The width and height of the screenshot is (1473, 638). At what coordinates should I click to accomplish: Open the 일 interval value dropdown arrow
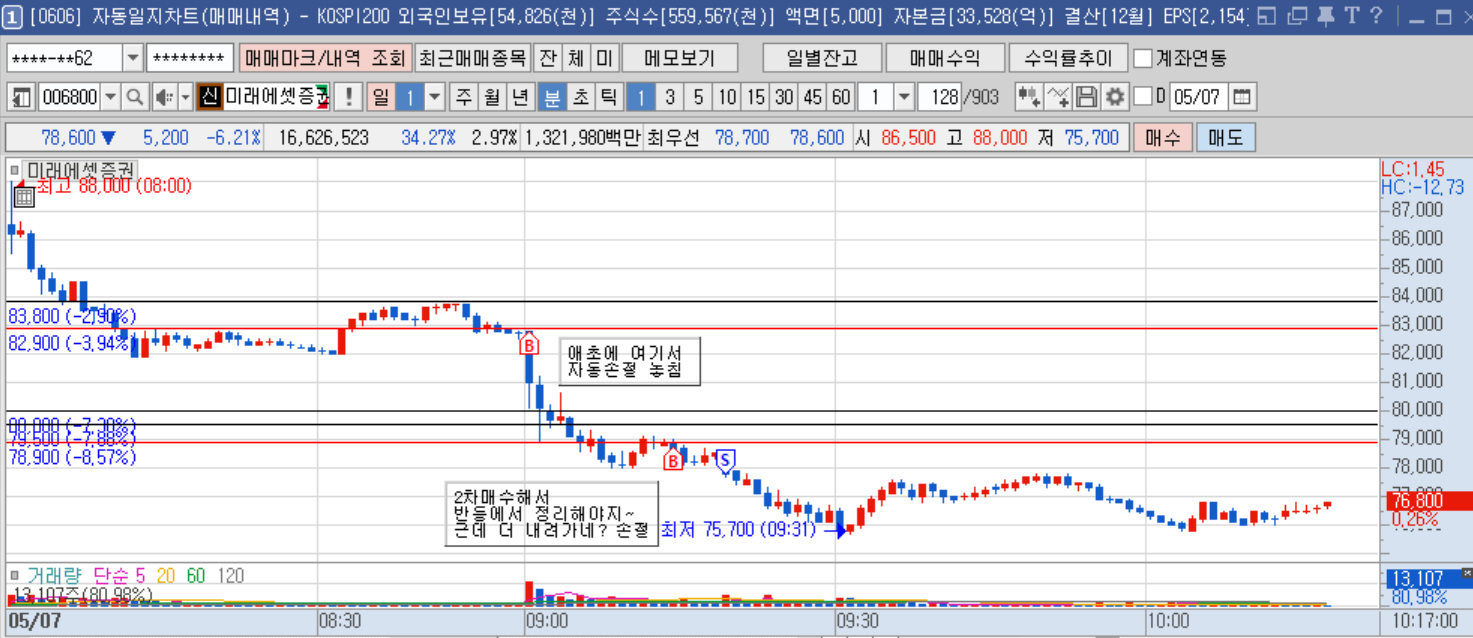tap(435, 97)
